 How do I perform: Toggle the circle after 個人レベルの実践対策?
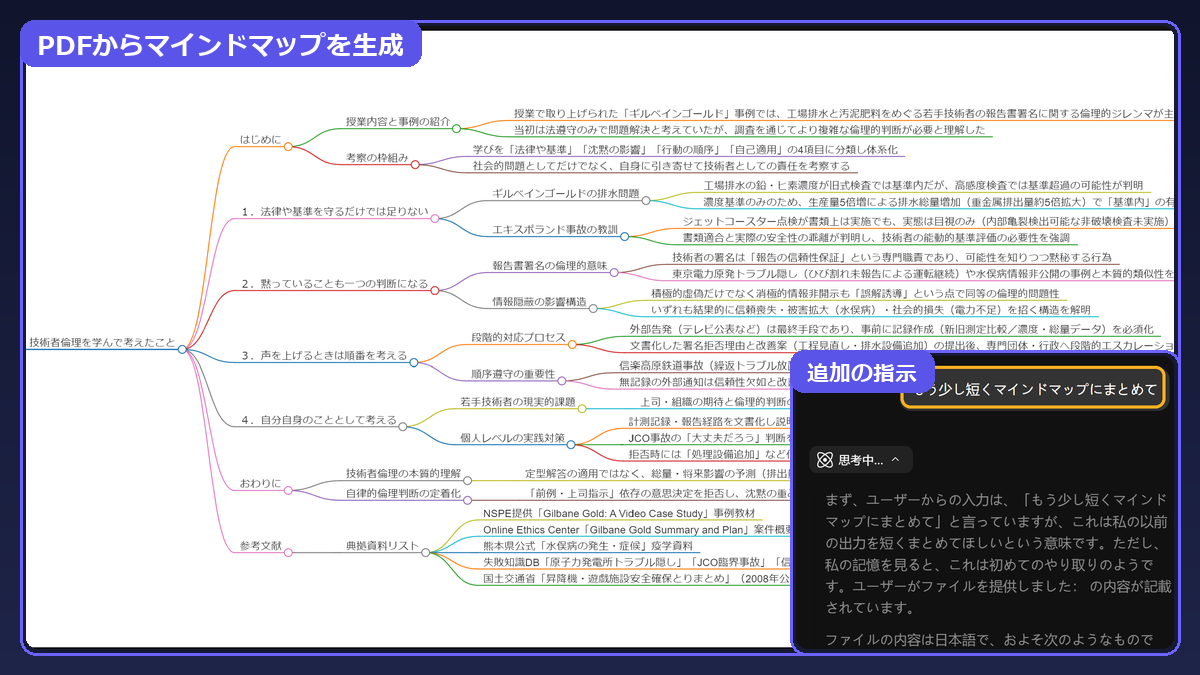pos(571,444)
